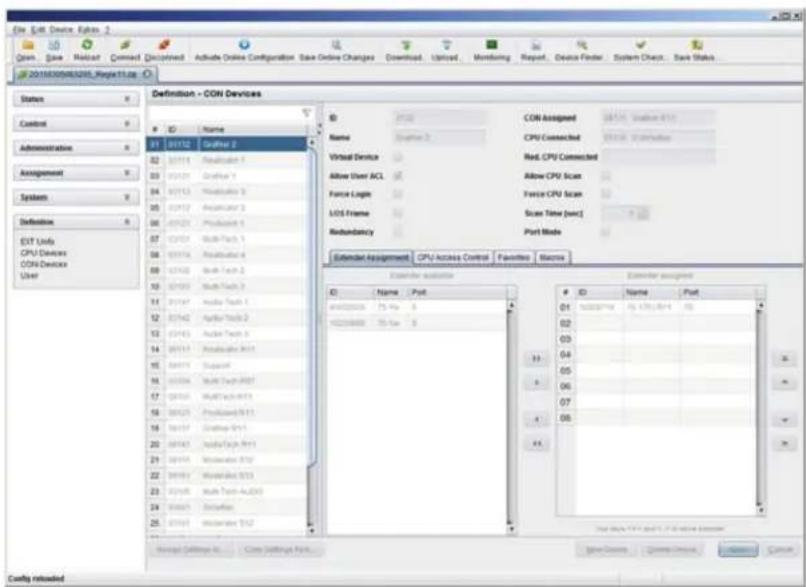
Task: Open the Extras menu
Action: point(88,30)
